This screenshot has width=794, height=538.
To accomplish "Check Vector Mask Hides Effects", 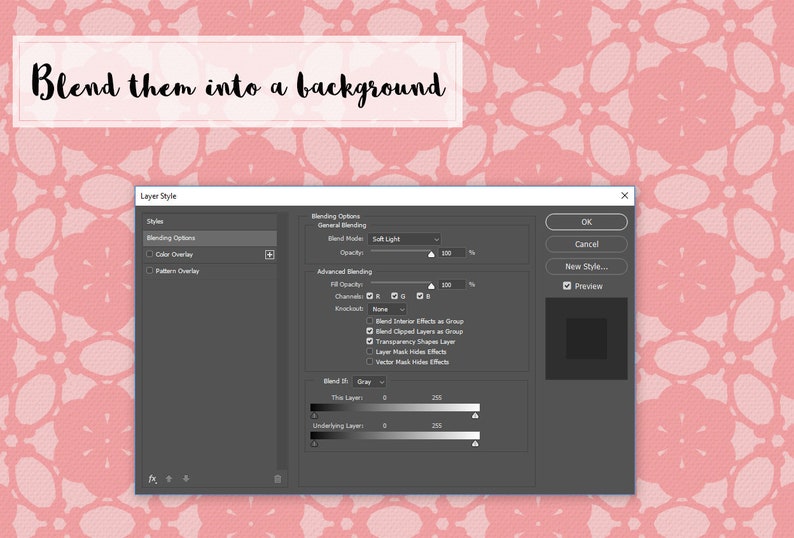I will [370, 361].
